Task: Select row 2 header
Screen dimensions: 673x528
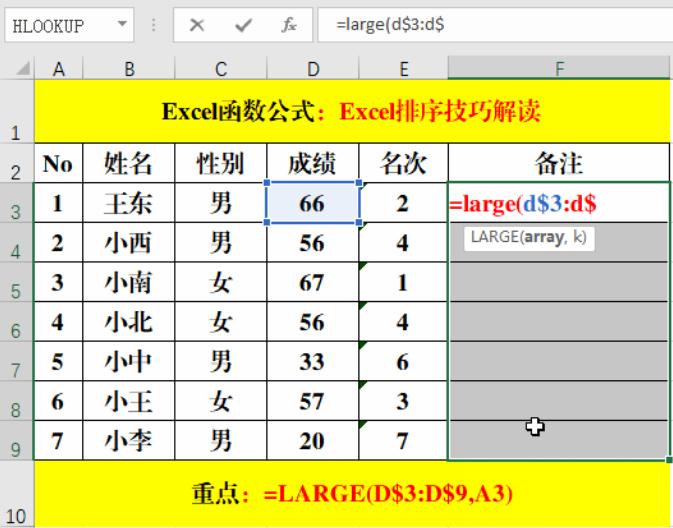Action: coord(16,163)
